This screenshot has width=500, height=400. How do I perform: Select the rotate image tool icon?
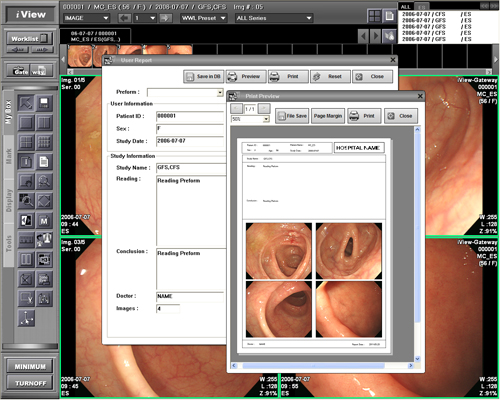(26, 181)
